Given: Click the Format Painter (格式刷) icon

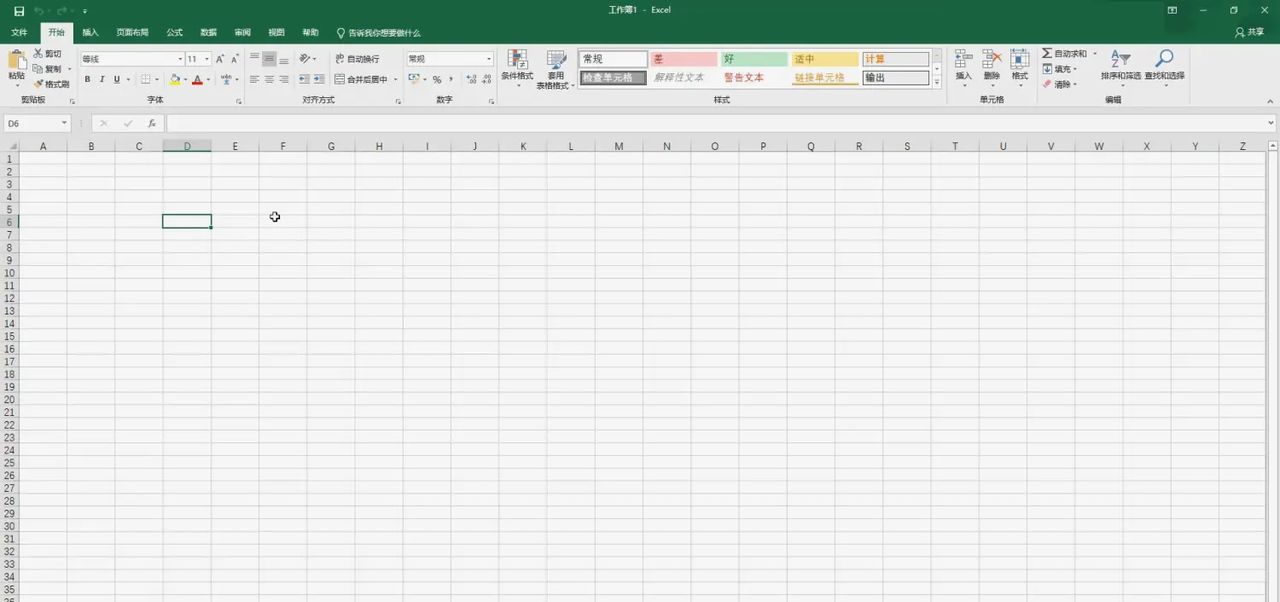Looking at the screenshot, I should [39, 82].
